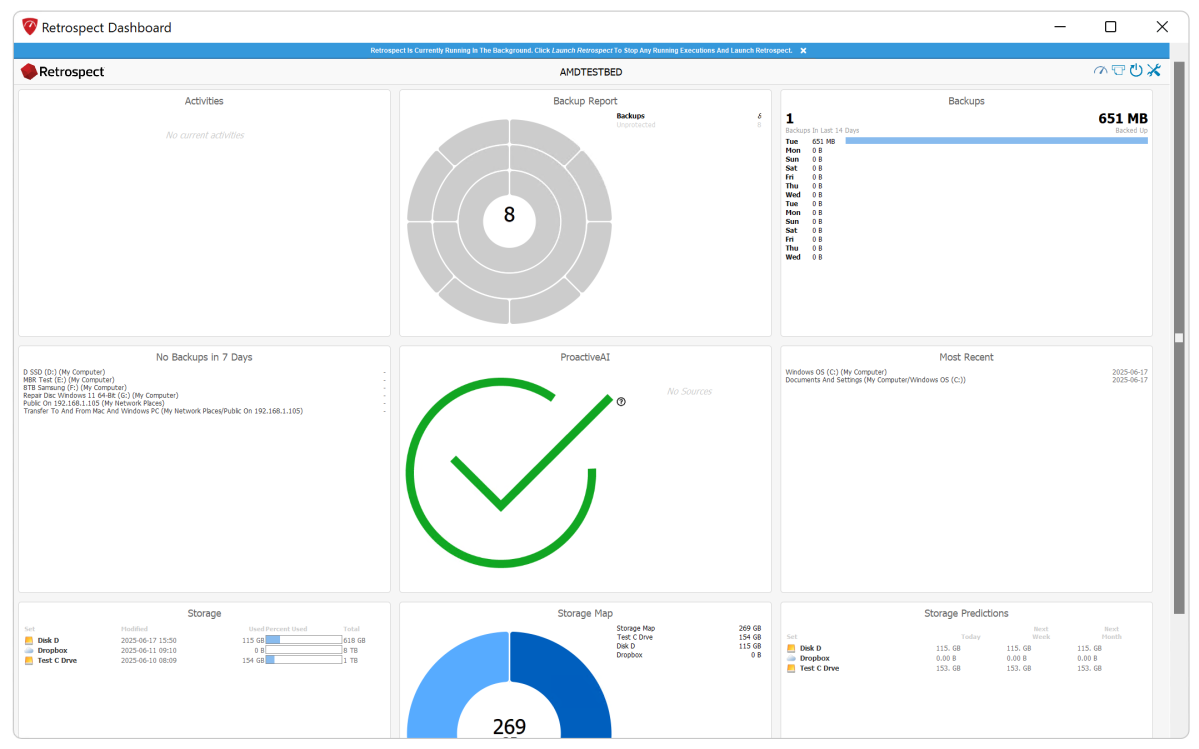Click the 'Today' column header in Storage Predictions
Viewport: 1199px width, 749px height.
(x=971, y=637)
